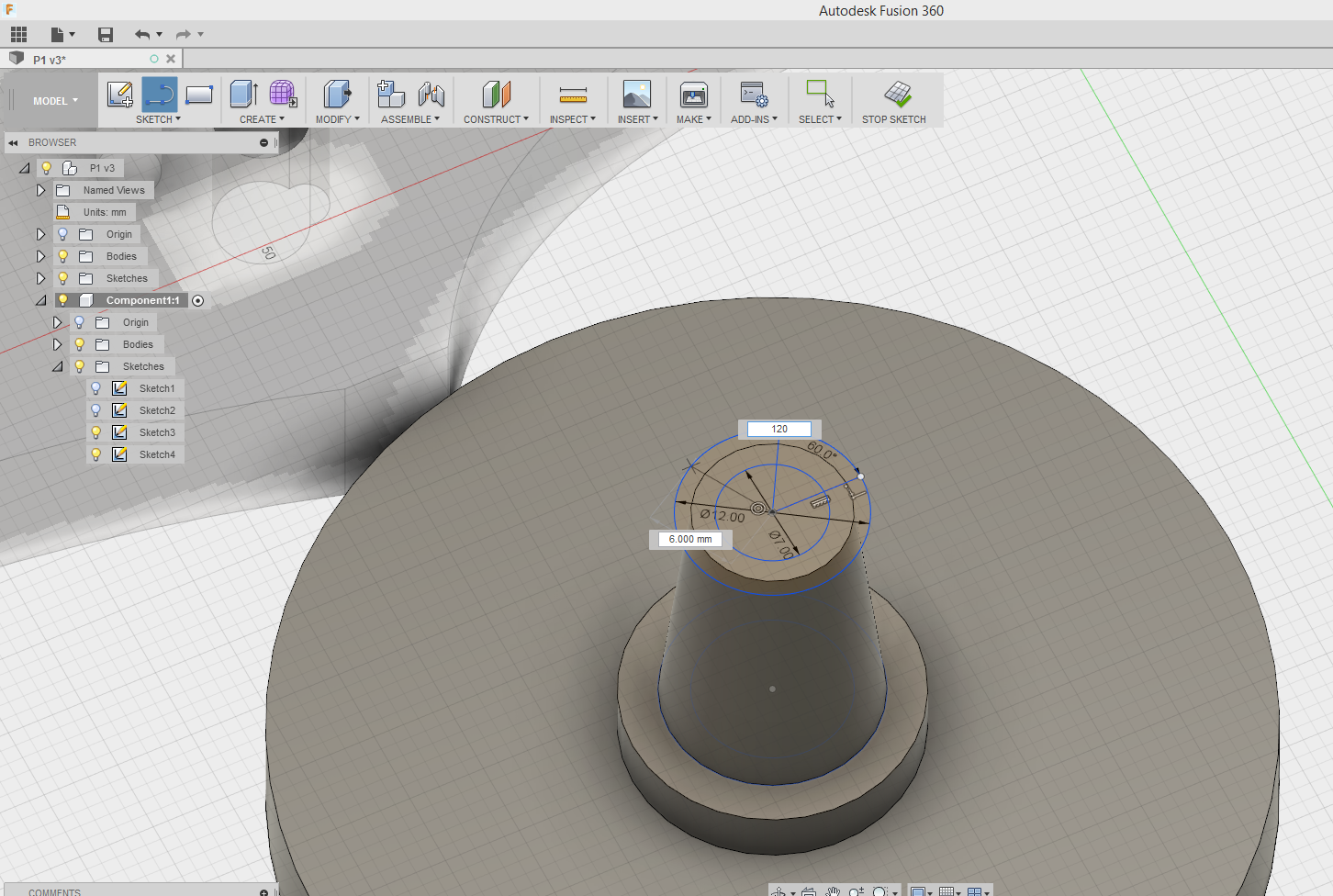
Task: Click the angle input field showing 120
Action: click(779, 429)
